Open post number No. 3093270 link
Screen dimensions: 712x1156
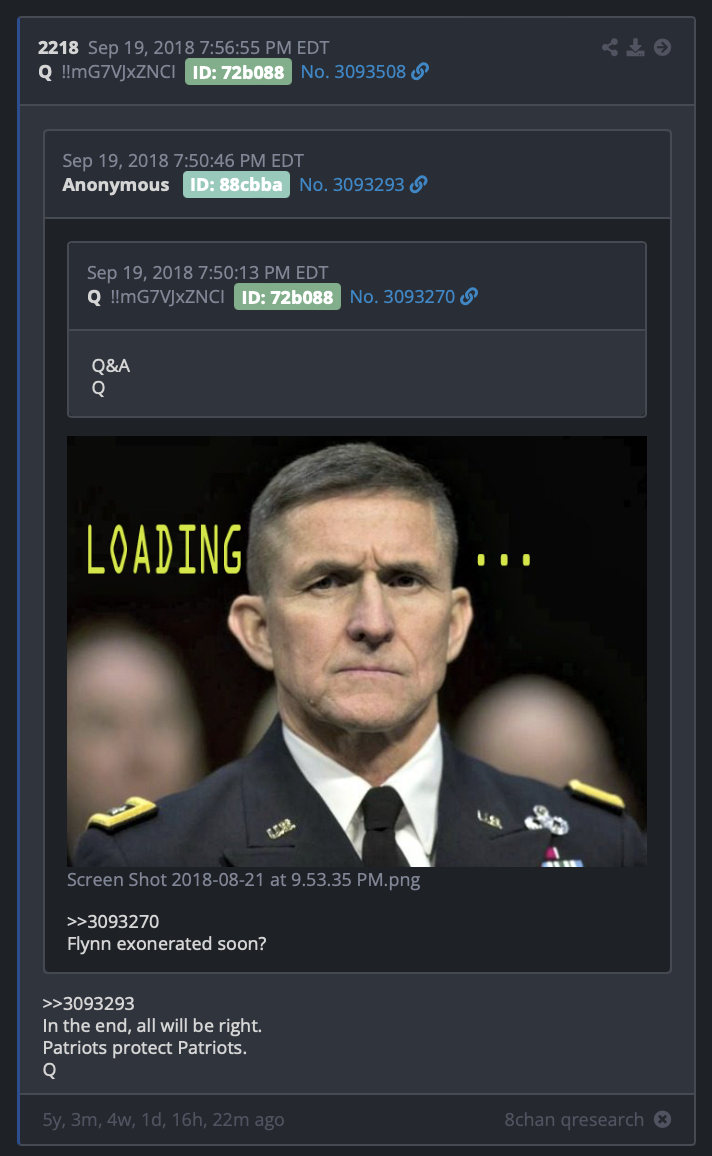402,296
